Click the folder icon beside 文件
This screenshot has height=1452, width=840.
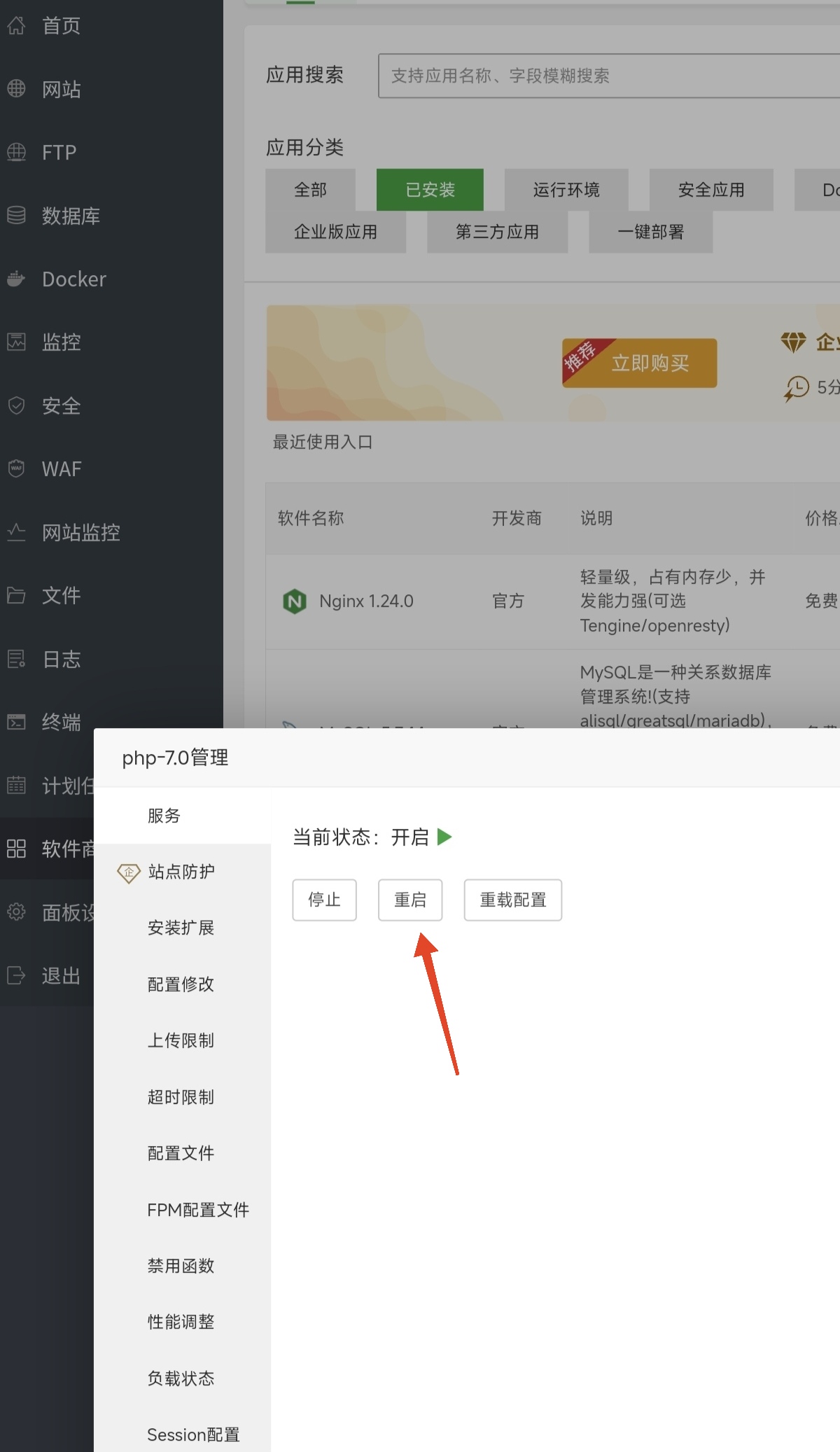[x=16, y=595]
